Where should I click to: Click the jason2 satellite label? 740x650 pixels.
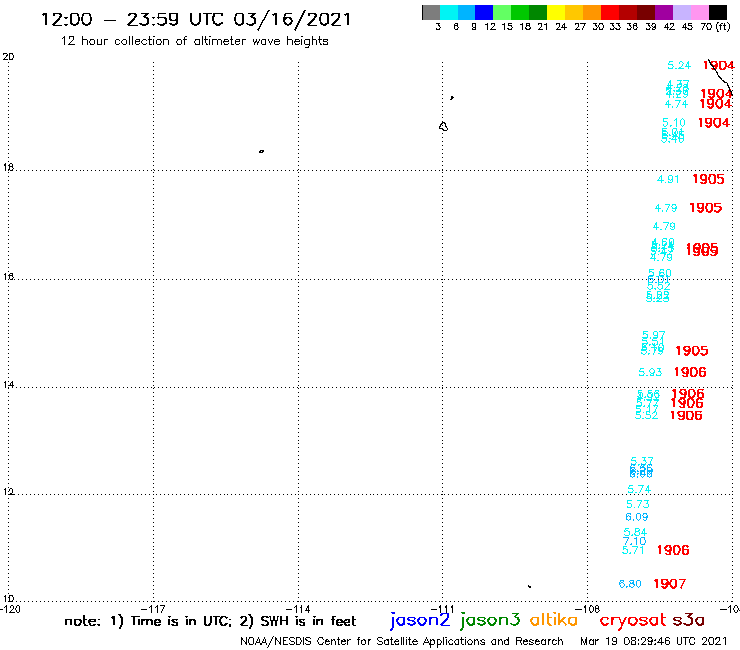[420, 620]
